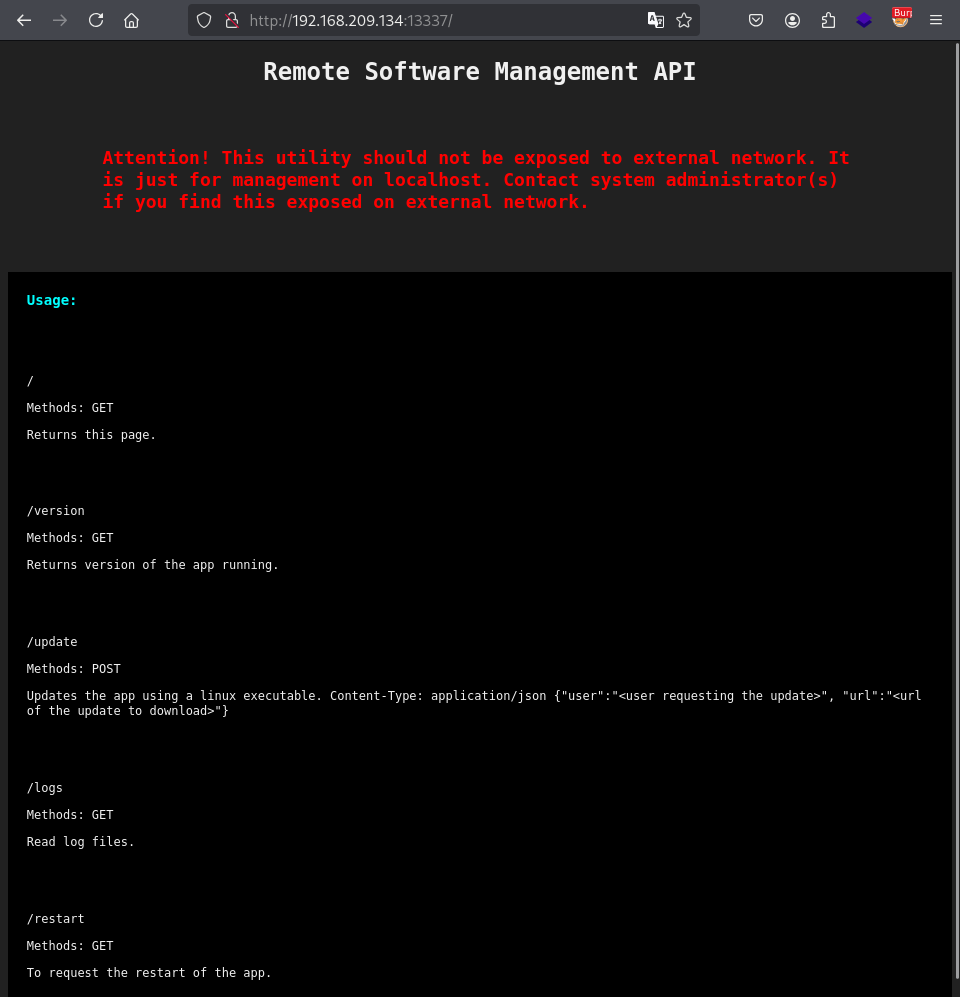
Task: Click the /update endpoint text
Action: click(52, 642)
